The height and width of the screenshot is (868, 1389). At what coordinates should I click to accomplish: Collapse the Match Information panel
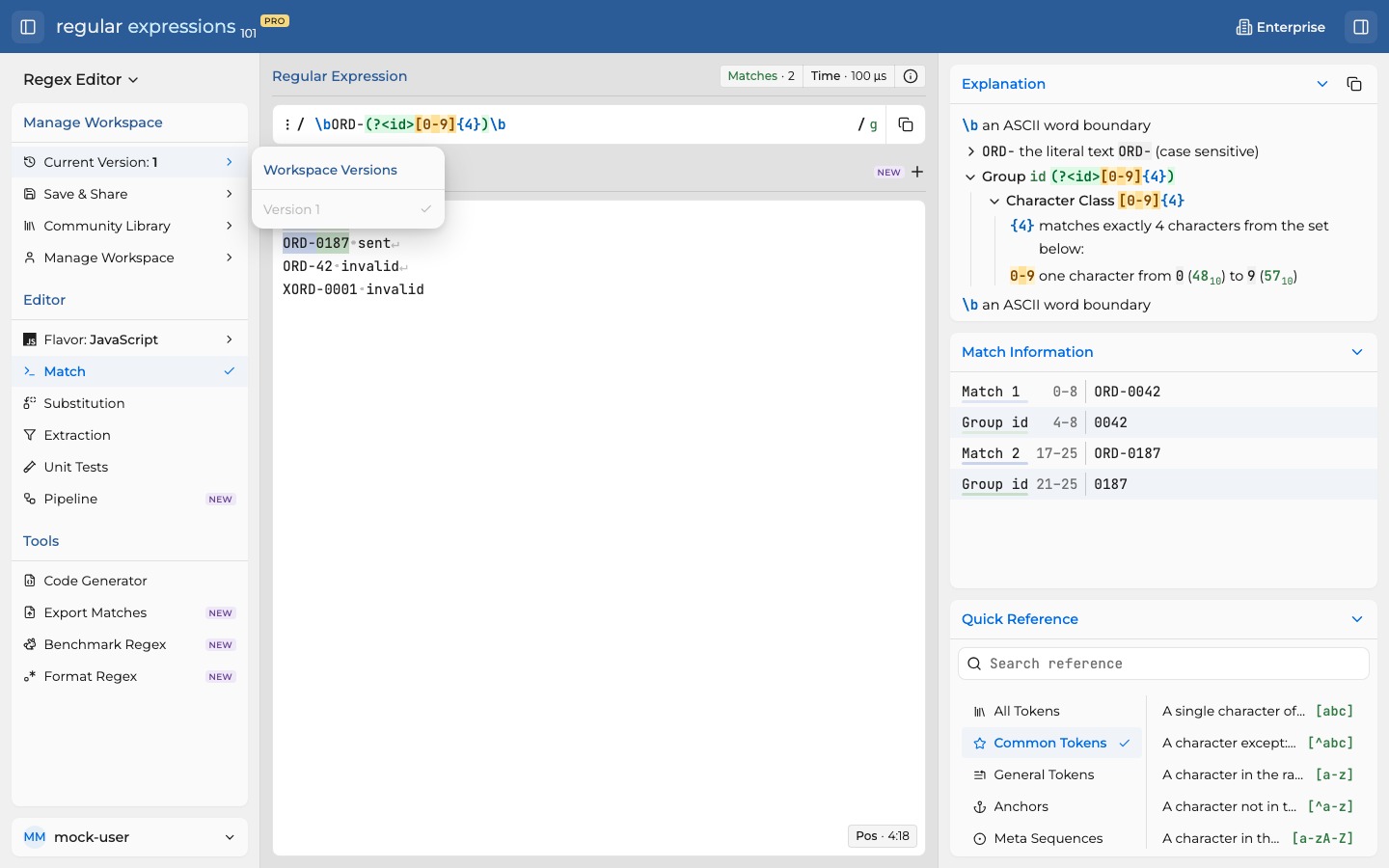coord(1357,352)
